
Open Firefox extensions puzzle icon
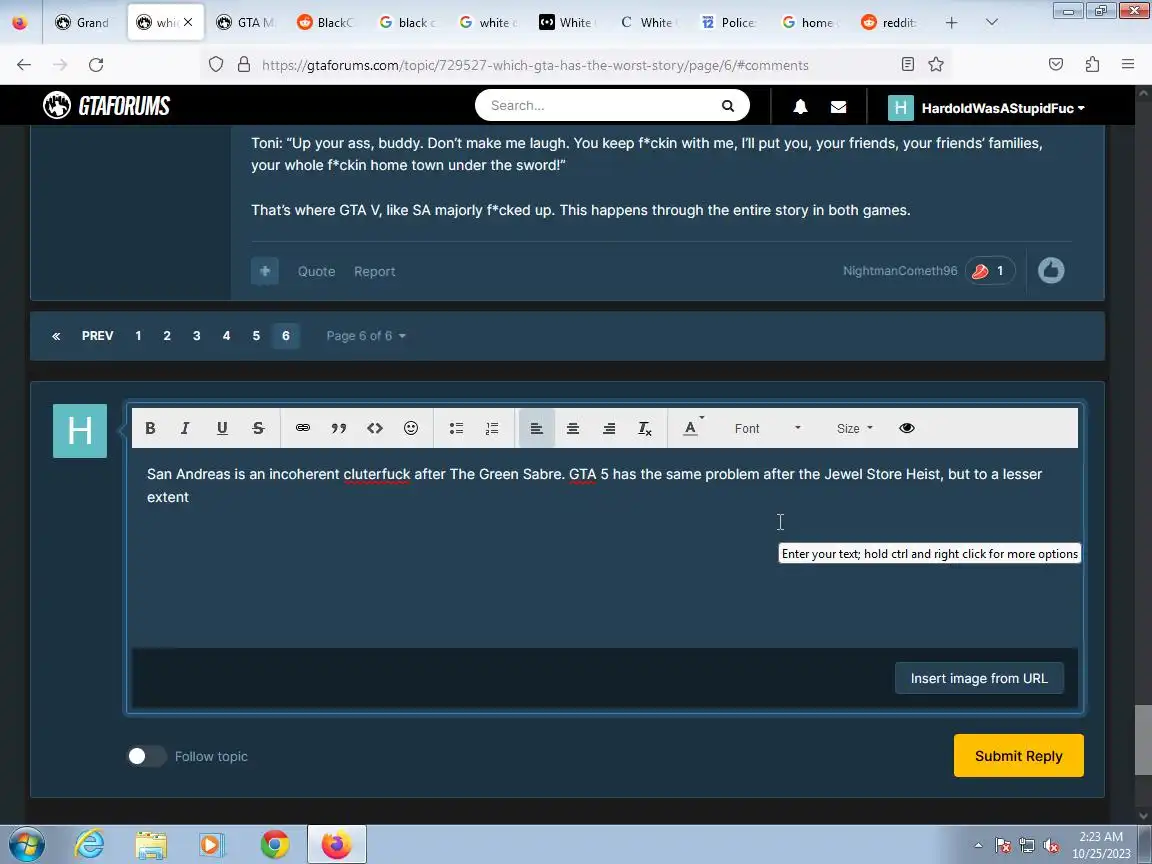tap(1092, 65)
